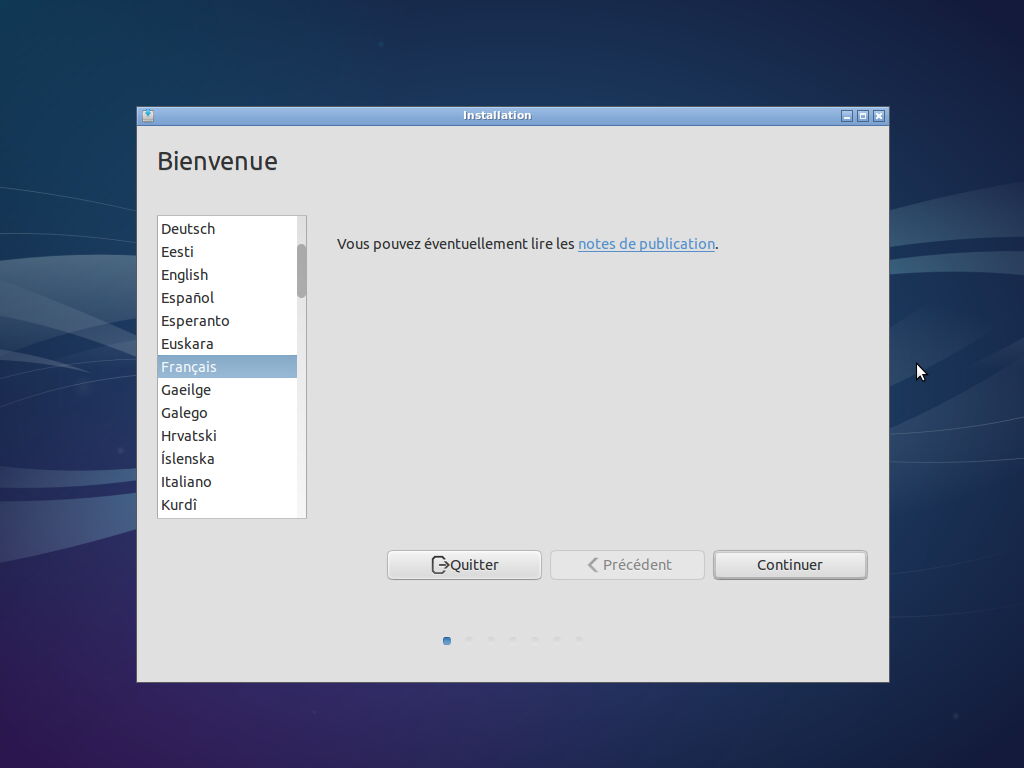Click the Continuer button
Viewport: 1024px width, 768px height.
click(790, 565)
